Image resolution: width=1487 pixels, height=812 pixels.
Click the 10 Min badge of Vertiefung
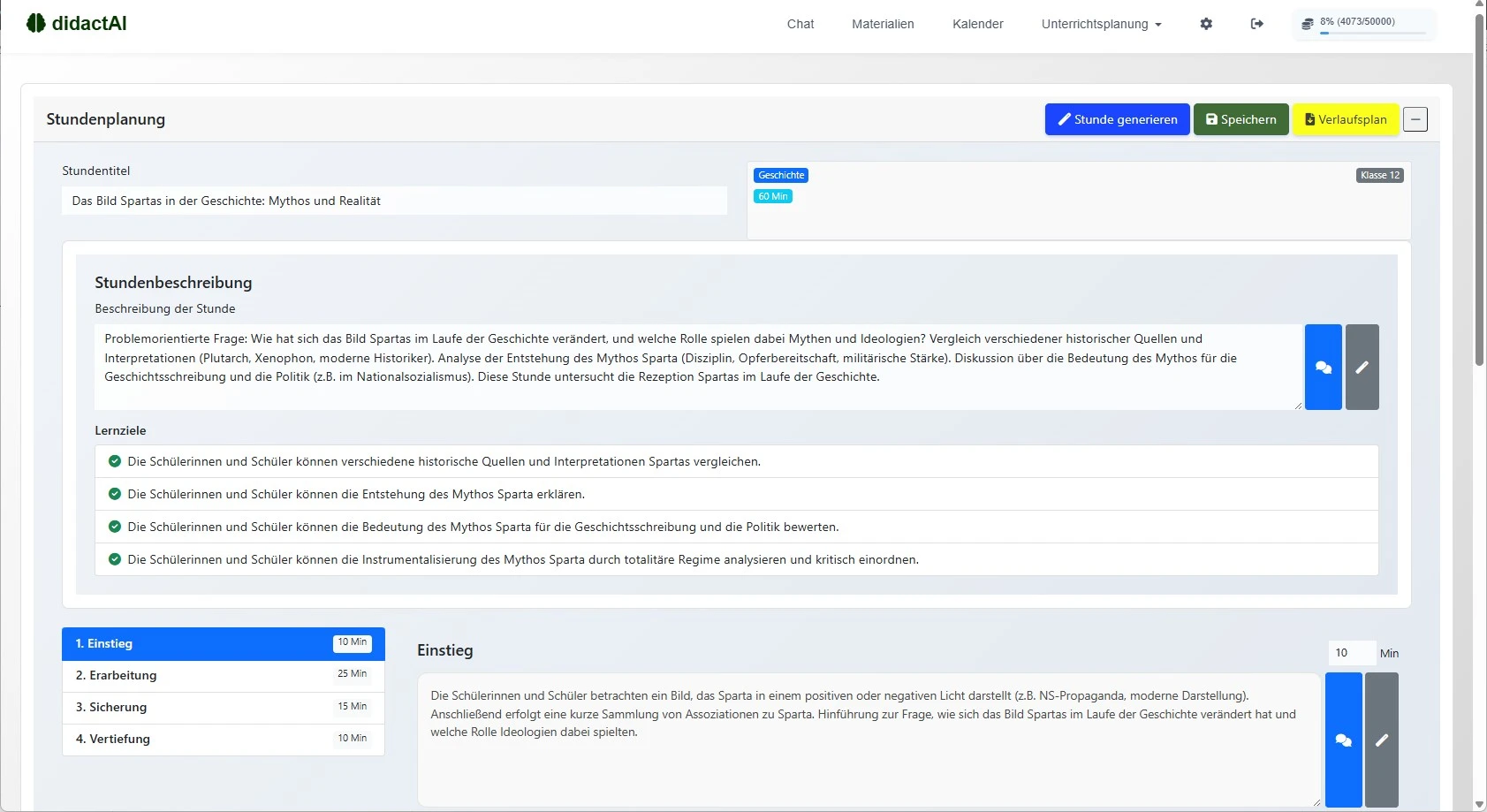click(x=352, y=739)
